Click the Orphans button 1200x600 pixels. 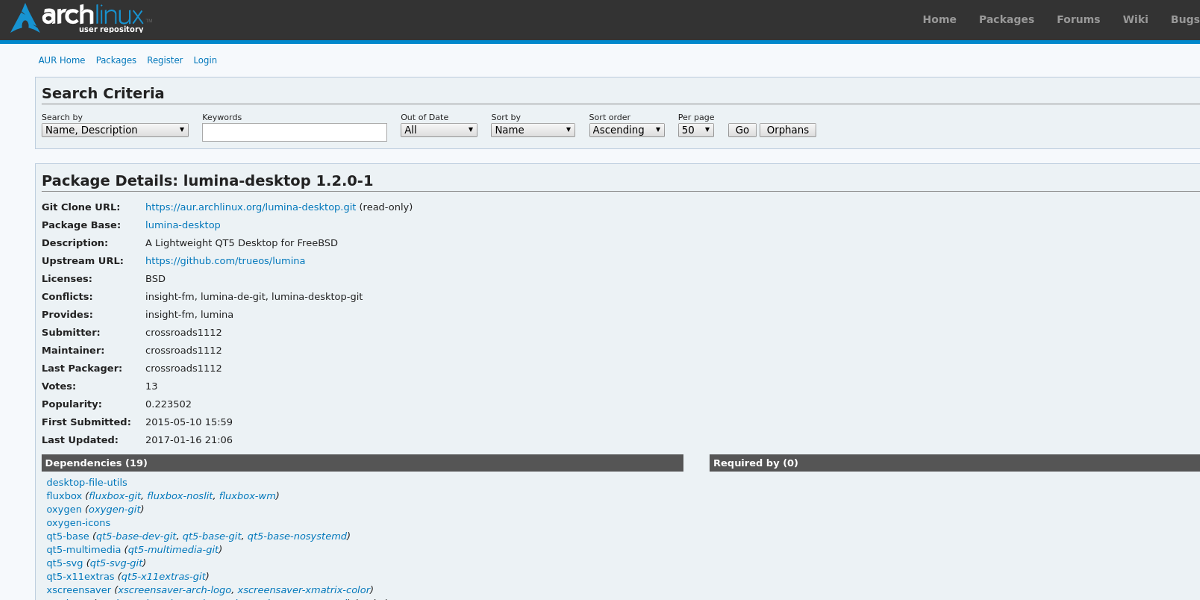coord(788,130)
